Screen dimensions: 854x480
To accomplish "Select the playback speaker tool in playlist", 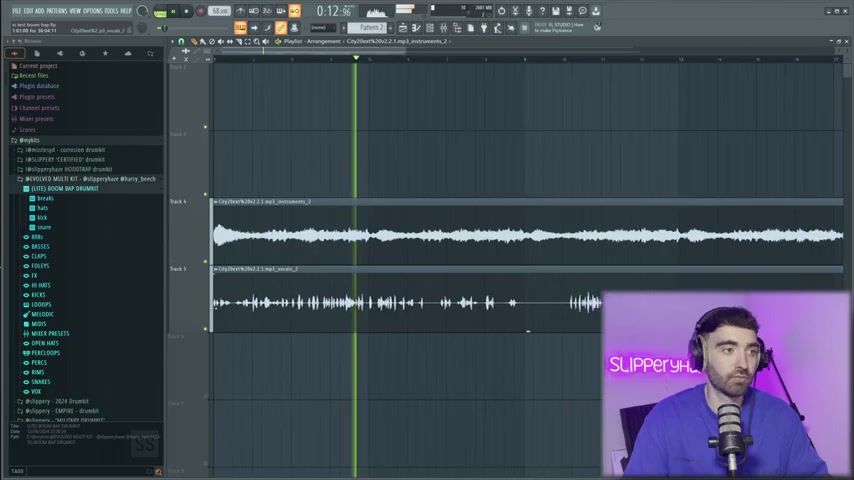I will coord(265,41).
